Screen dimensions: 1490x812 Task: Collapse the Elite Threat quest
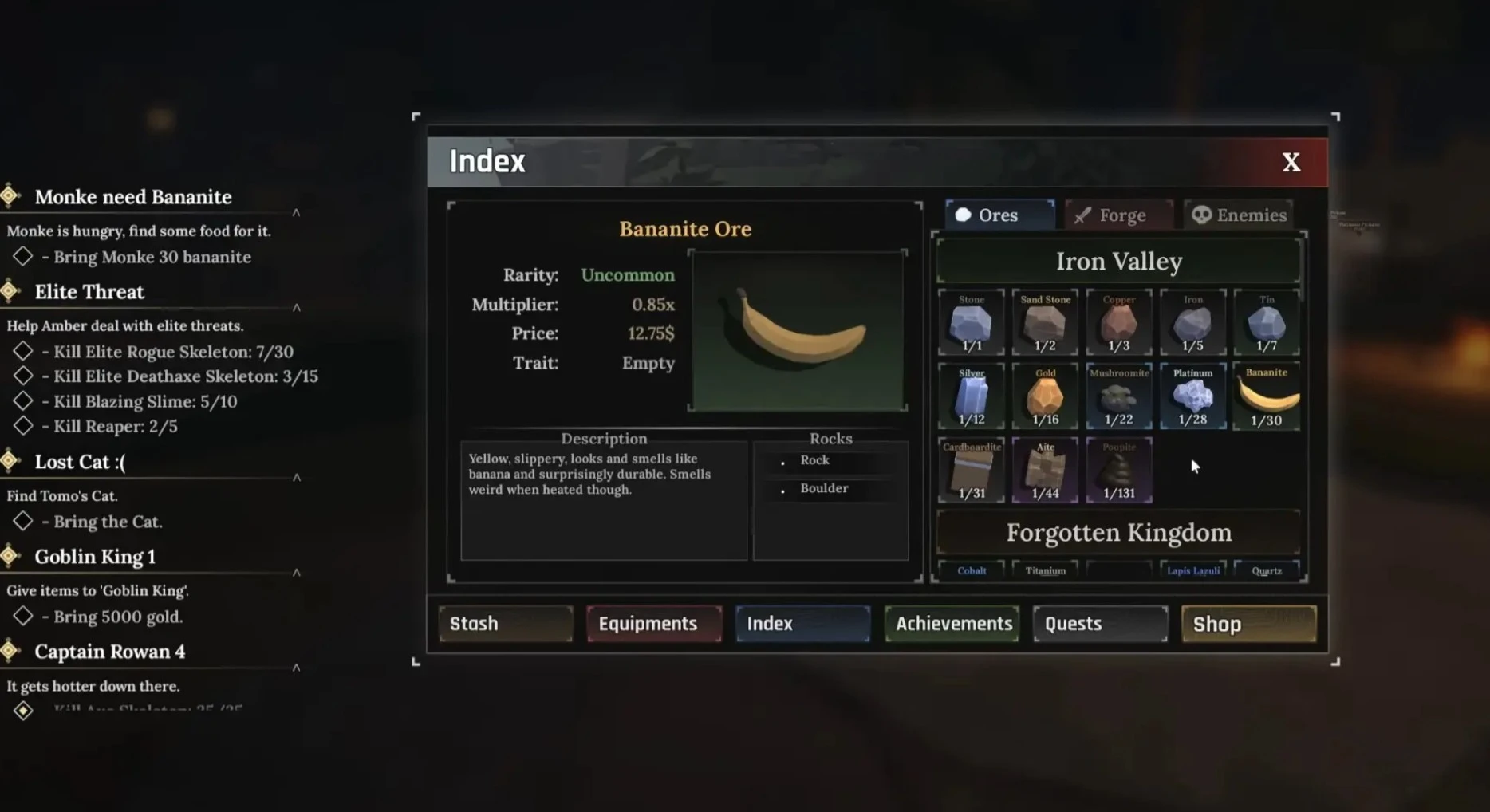click(296, 307)
